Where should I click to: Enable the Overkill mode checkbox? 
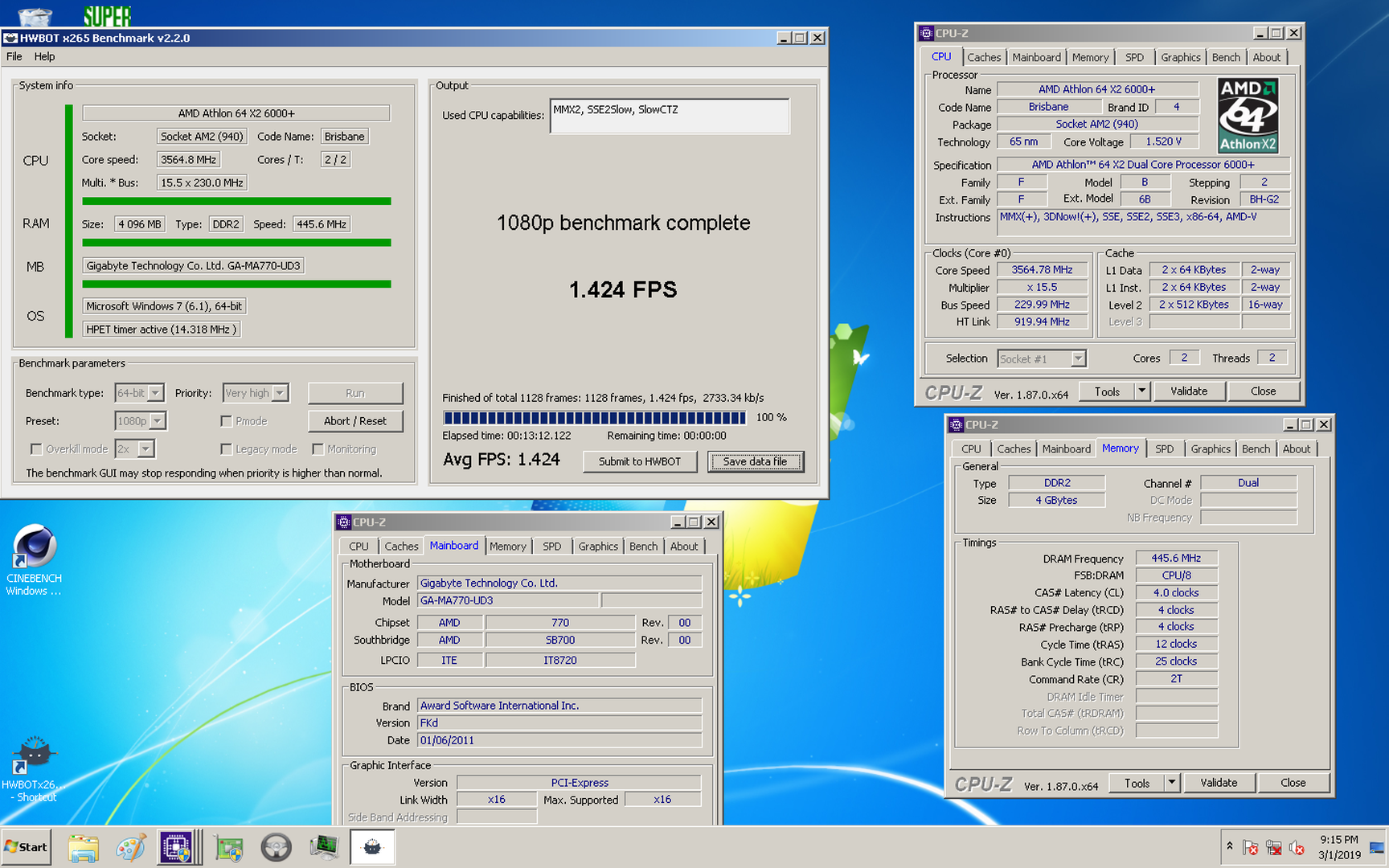[36, 449]
